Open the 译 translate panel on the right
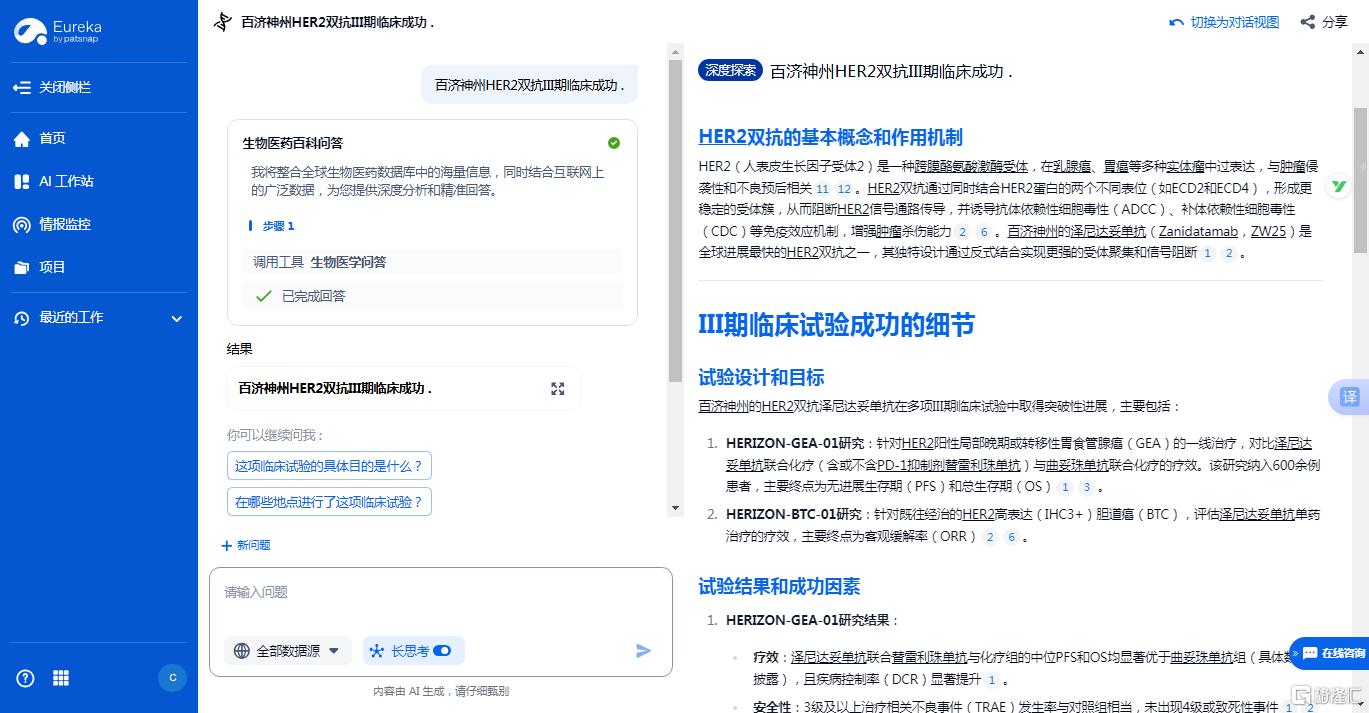The width and height of the screenshot is (1369, 713). [x=1348, y=397]
